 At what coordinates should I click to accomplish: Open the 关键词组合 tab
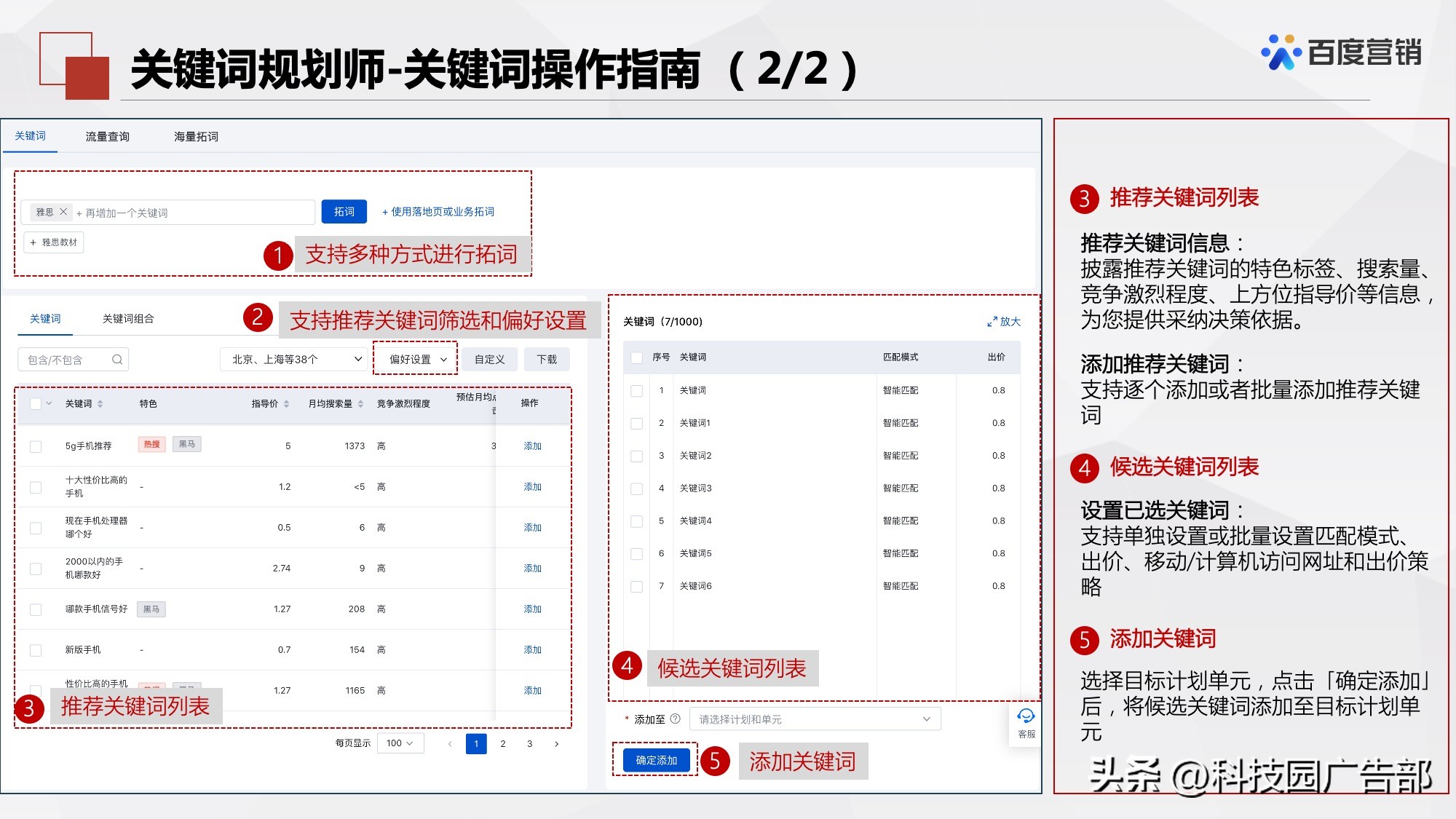pos(127,318)
